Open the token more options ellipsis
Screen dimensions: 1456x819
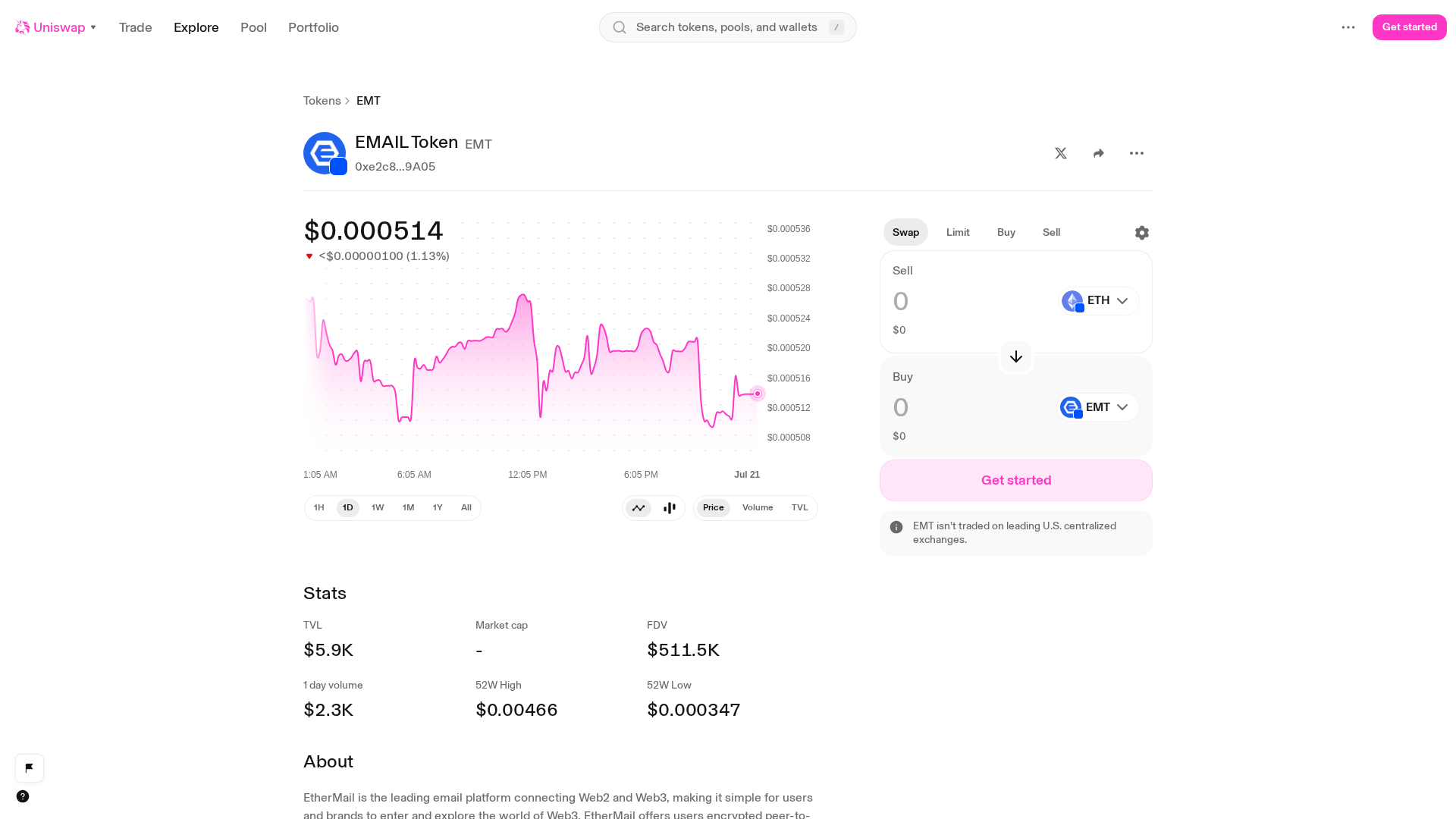[1137, 153]
